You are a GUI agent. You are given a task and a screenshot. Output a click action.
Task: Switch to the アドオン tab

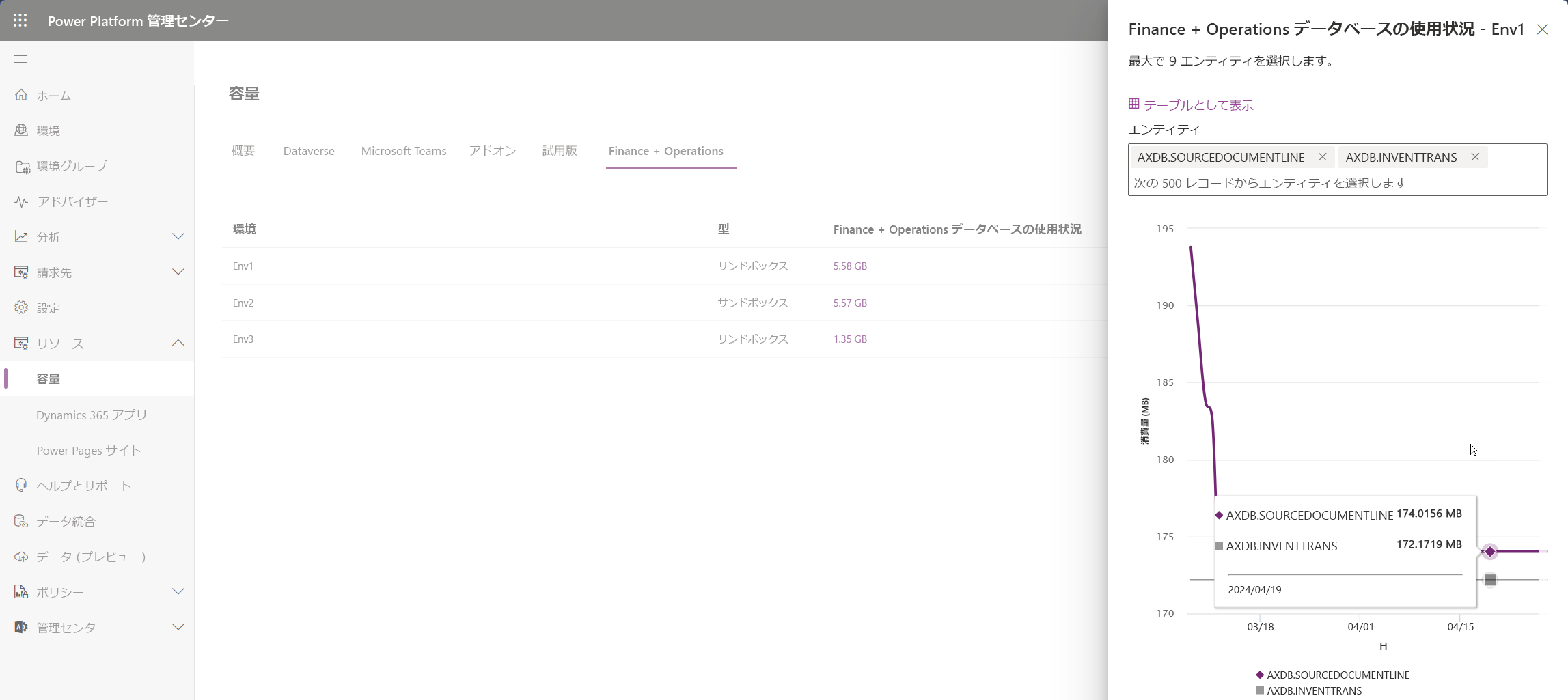point(493,151)
